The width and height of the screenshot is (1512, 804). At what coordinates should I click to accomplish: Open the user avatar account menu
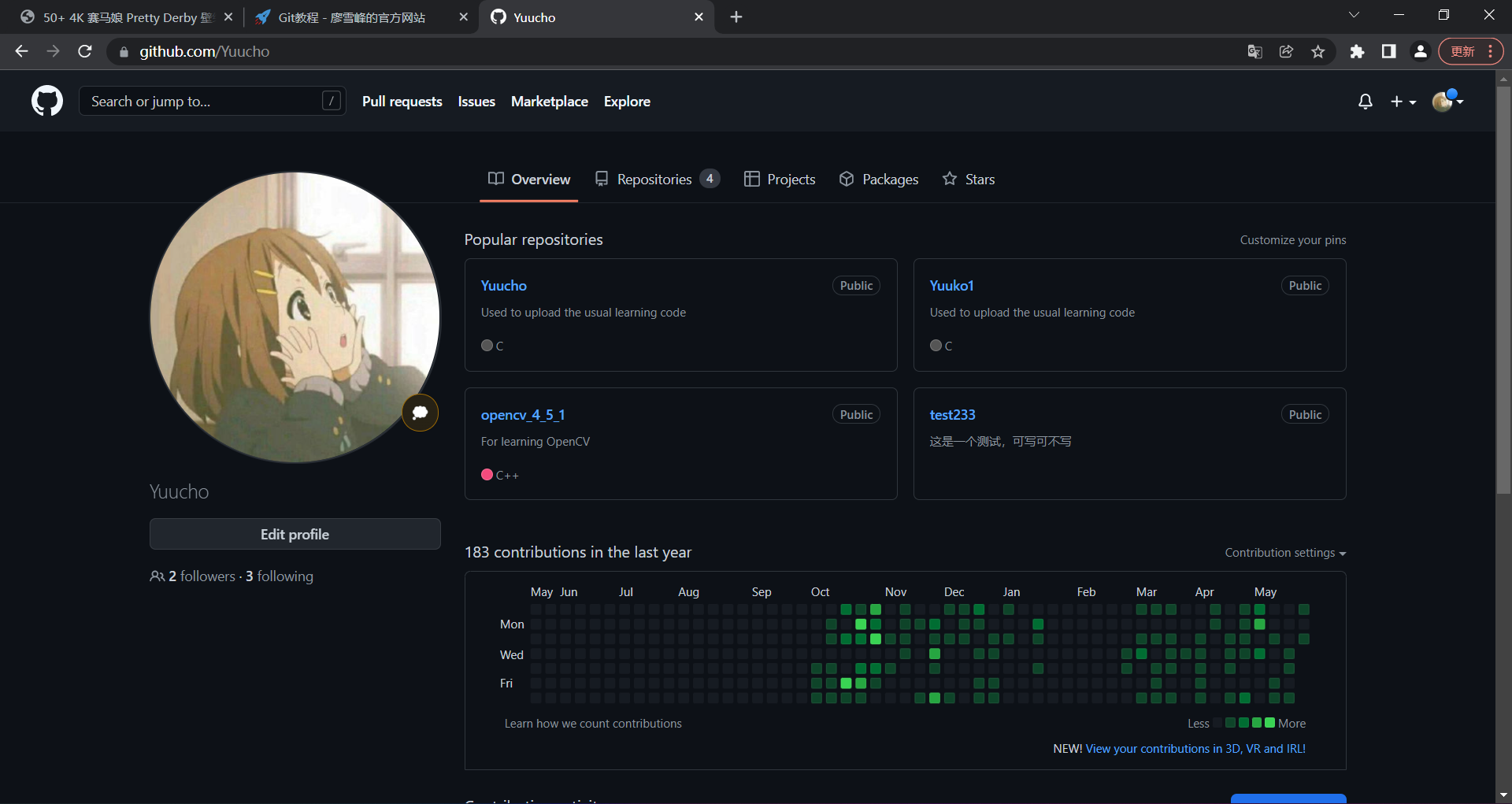[1447, 101]
